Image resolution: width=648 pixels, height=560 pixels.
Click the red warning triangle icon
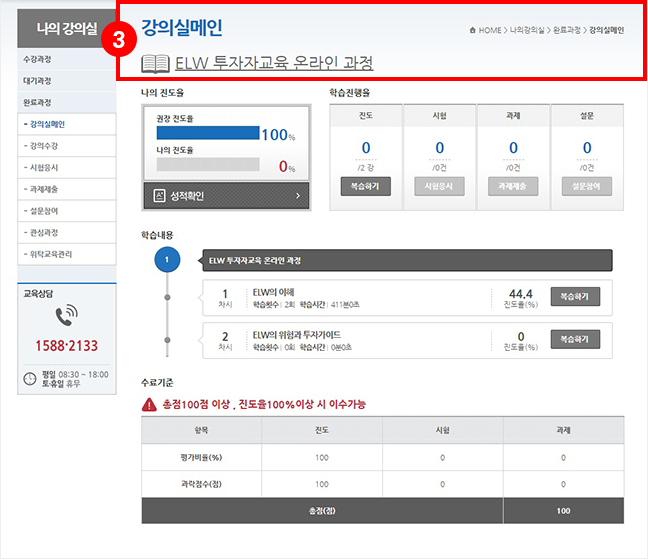click(149, 405)
